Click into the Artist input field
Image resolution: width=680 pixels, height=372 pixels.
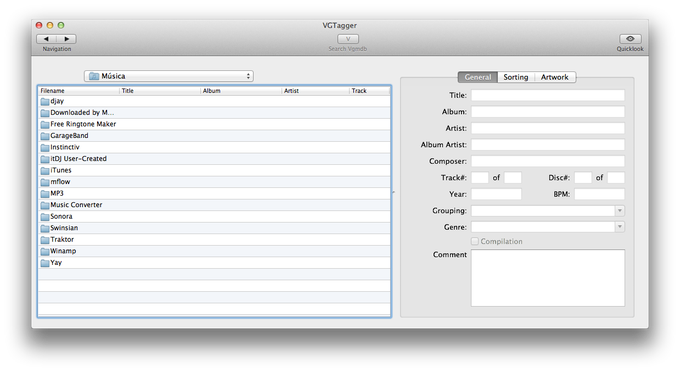click(x=548, y=128)
